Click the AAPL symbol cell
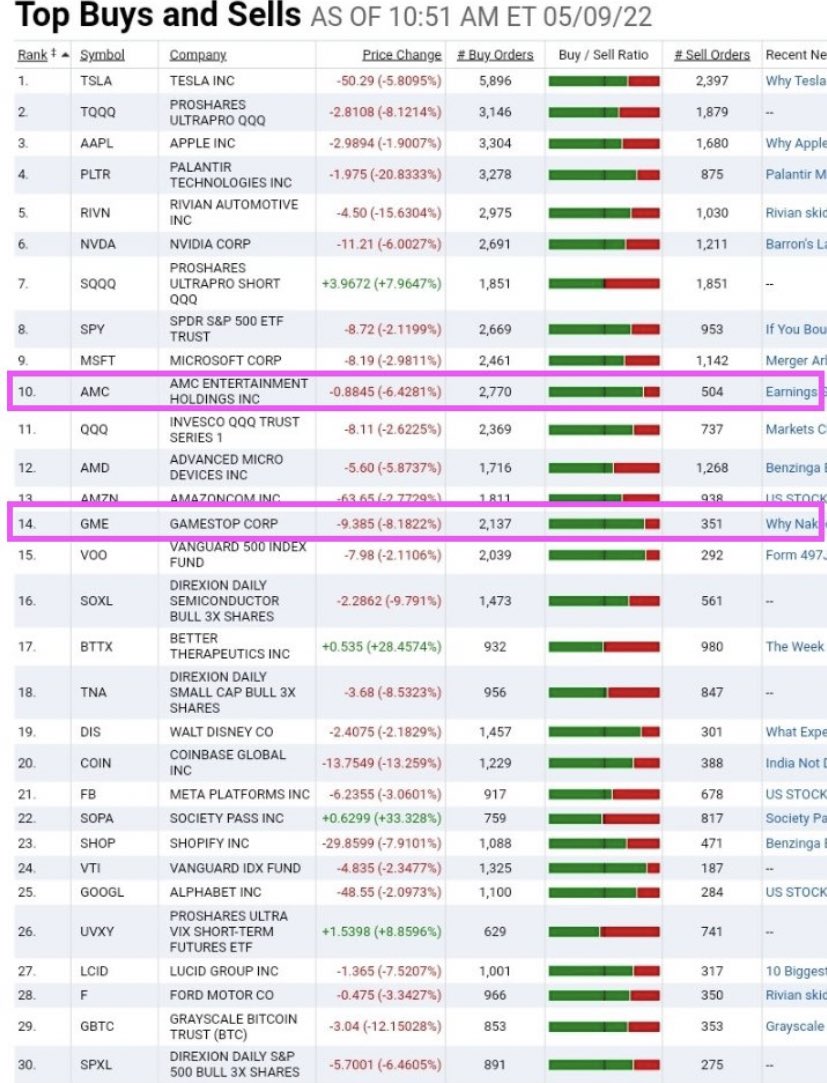 click(97, 143)
